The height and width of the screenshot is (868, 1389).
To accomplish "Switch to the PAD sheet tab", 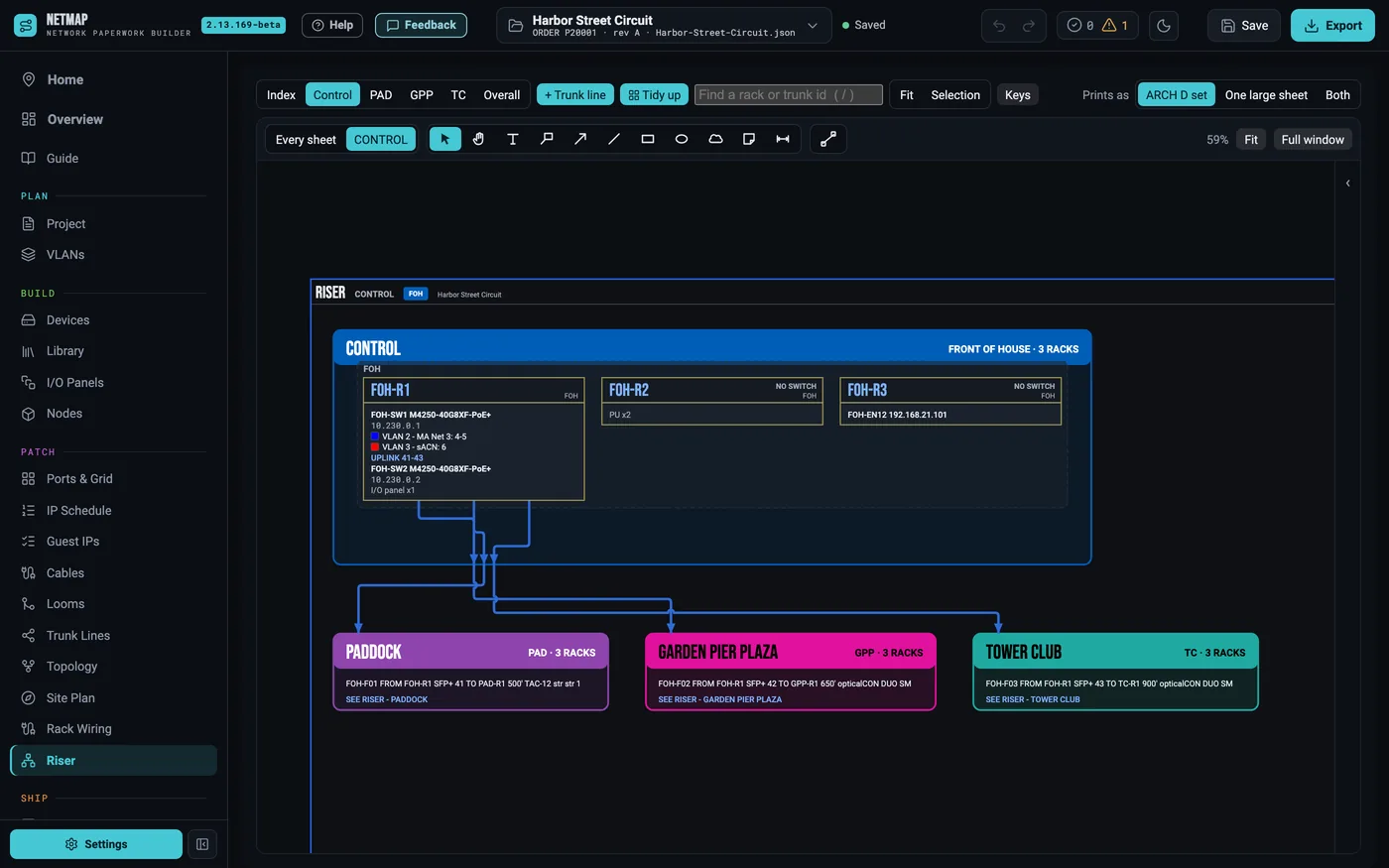I will pos(381,95).
